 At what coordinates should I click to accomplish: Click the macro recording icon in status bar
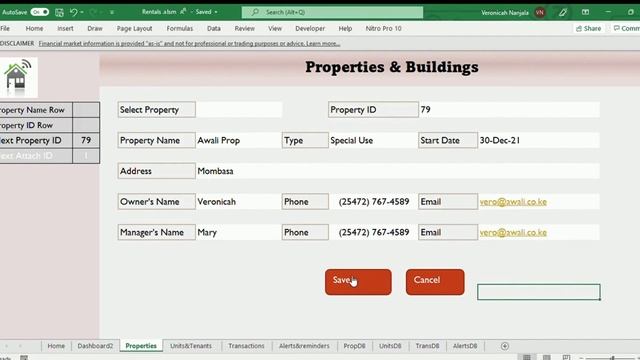[x=24, y=358]
